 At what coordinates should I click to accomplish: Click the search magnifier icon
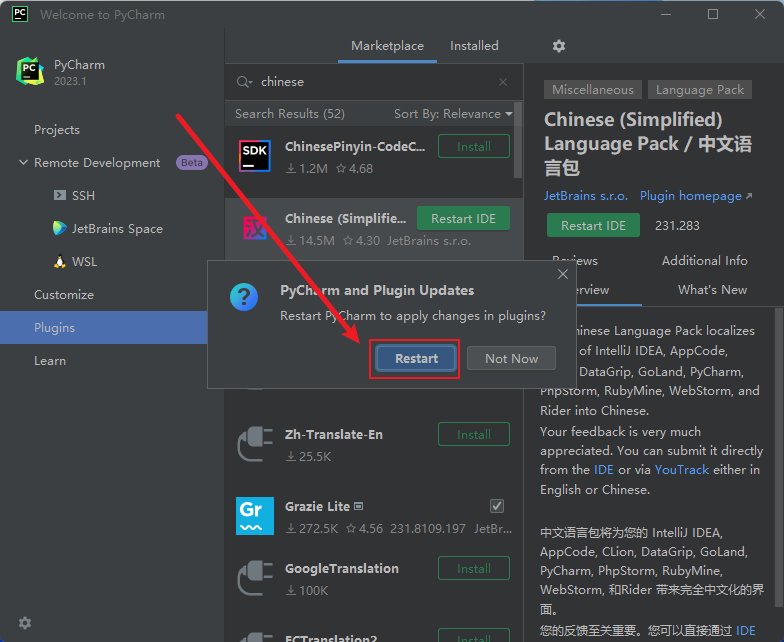[244, 82]
